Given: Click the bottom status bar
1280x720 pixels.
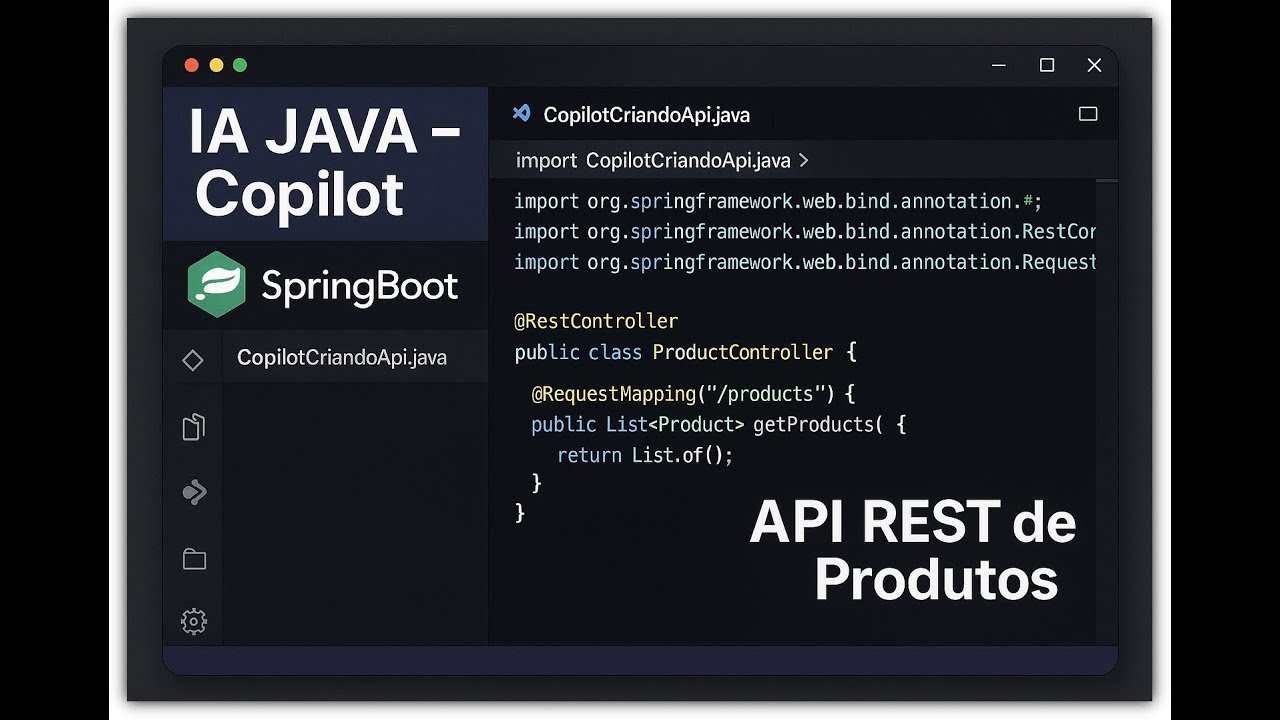Looking at the screenshot, I should [640, 660].
